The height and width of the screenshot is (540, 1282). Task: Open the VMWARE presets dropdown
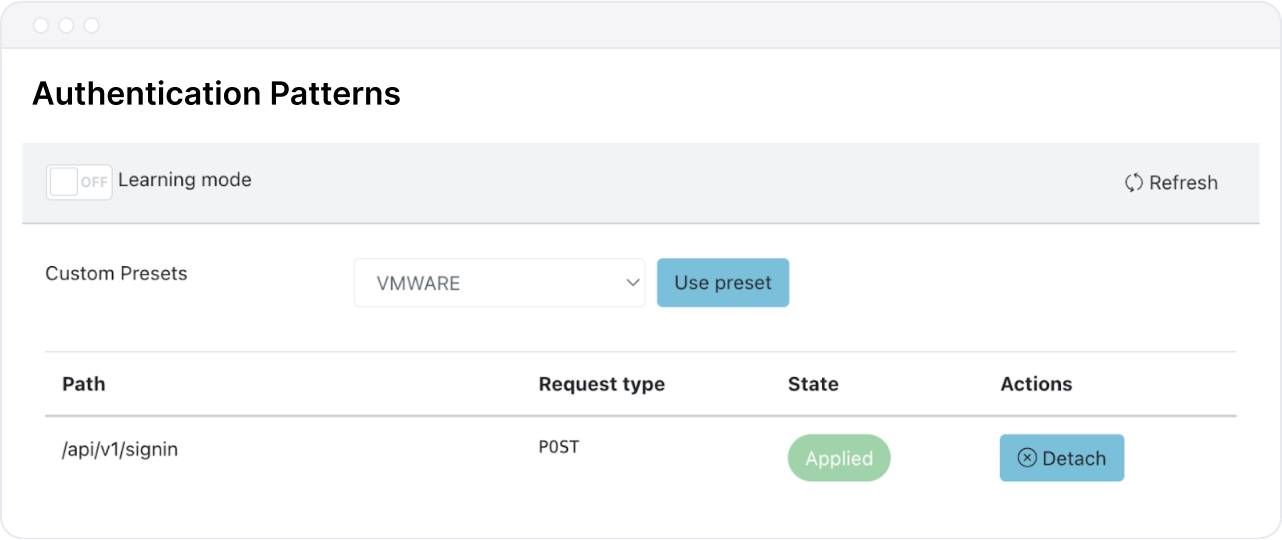coord(499,283)
